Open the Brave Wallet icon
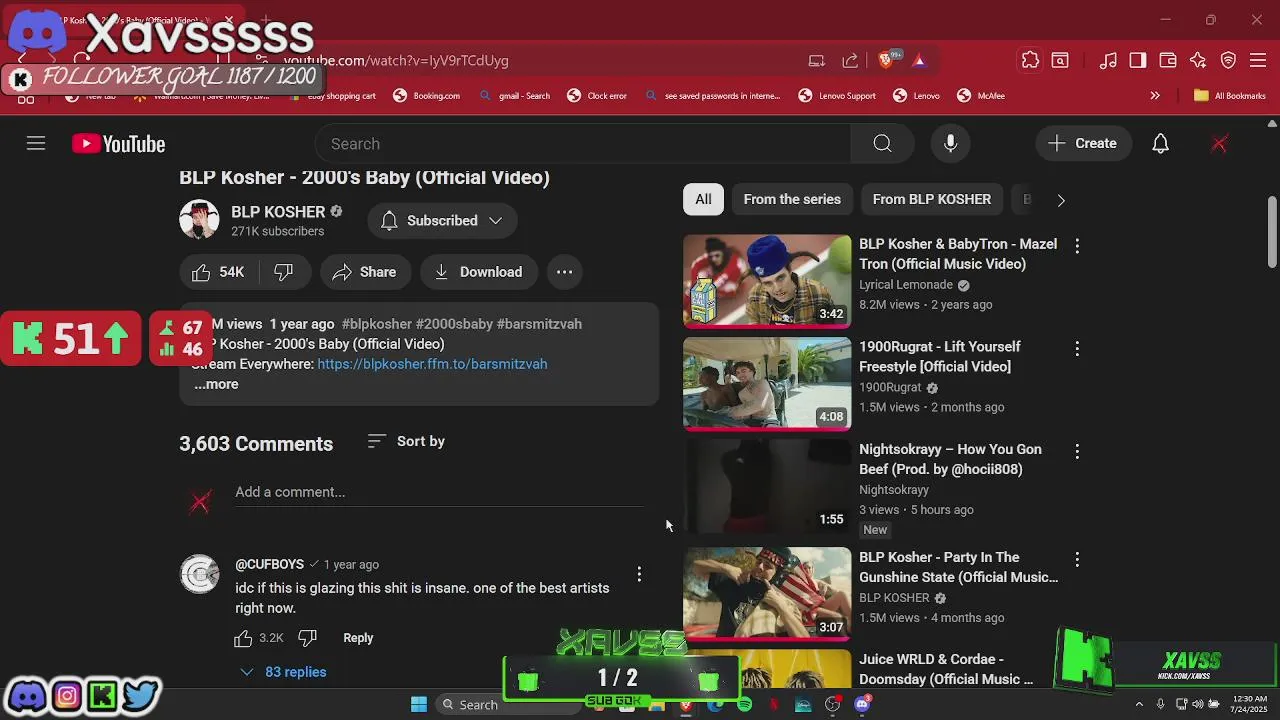Viewport: 1280px width, 720px height. pos(1168,60)
